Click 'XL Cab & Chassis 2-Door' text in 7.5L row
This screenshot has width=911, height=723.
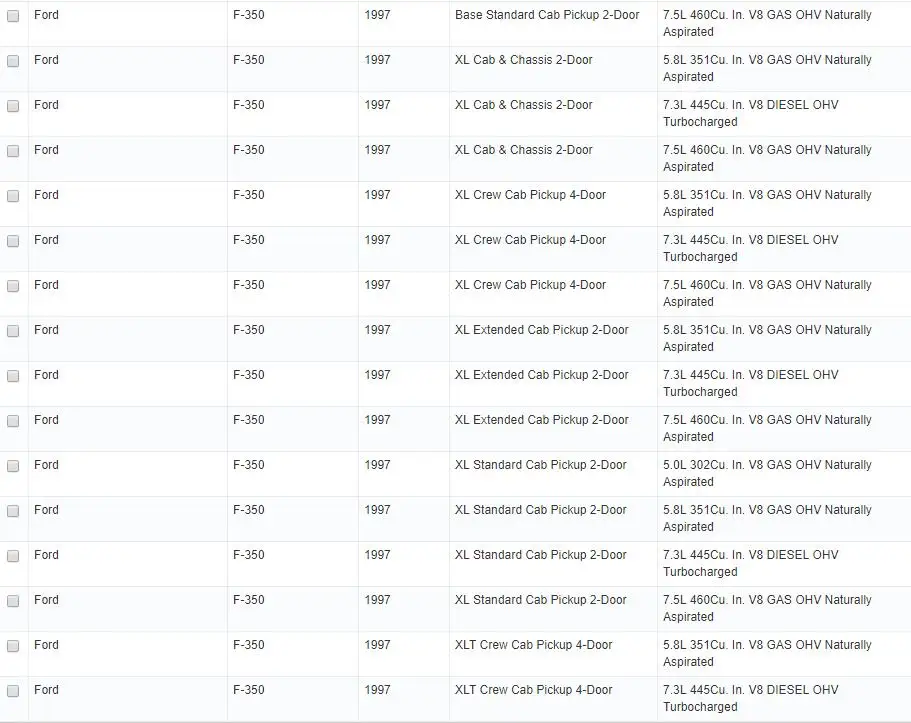click(523, 150)
